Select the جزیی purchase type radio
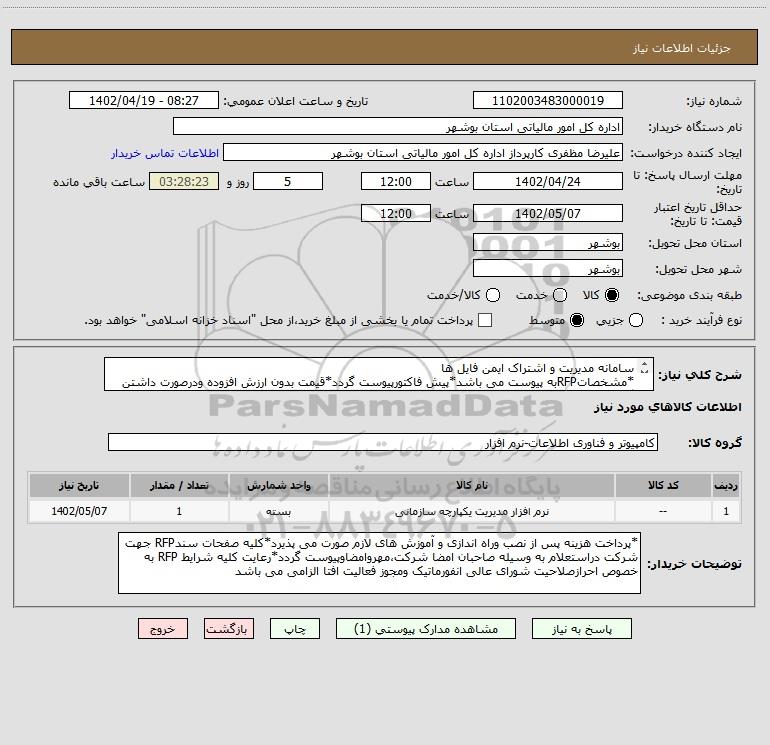770x745 pixels. point(635,320)
